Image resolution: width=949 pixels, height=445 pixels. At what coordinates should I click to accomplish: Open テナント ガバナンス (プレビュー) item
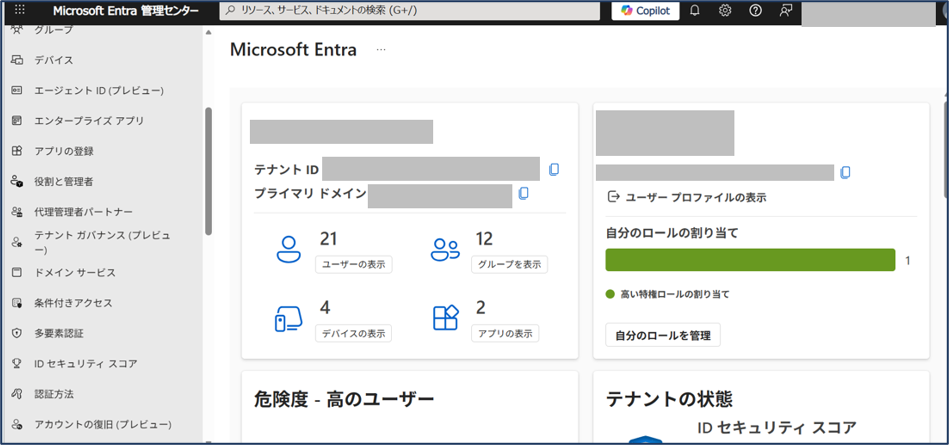[x=102, y=242]
